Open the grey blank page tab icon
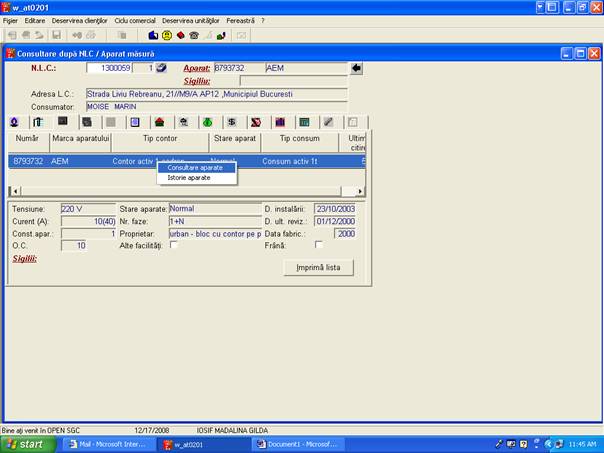604x453 pixels. (x=352, y=122)
